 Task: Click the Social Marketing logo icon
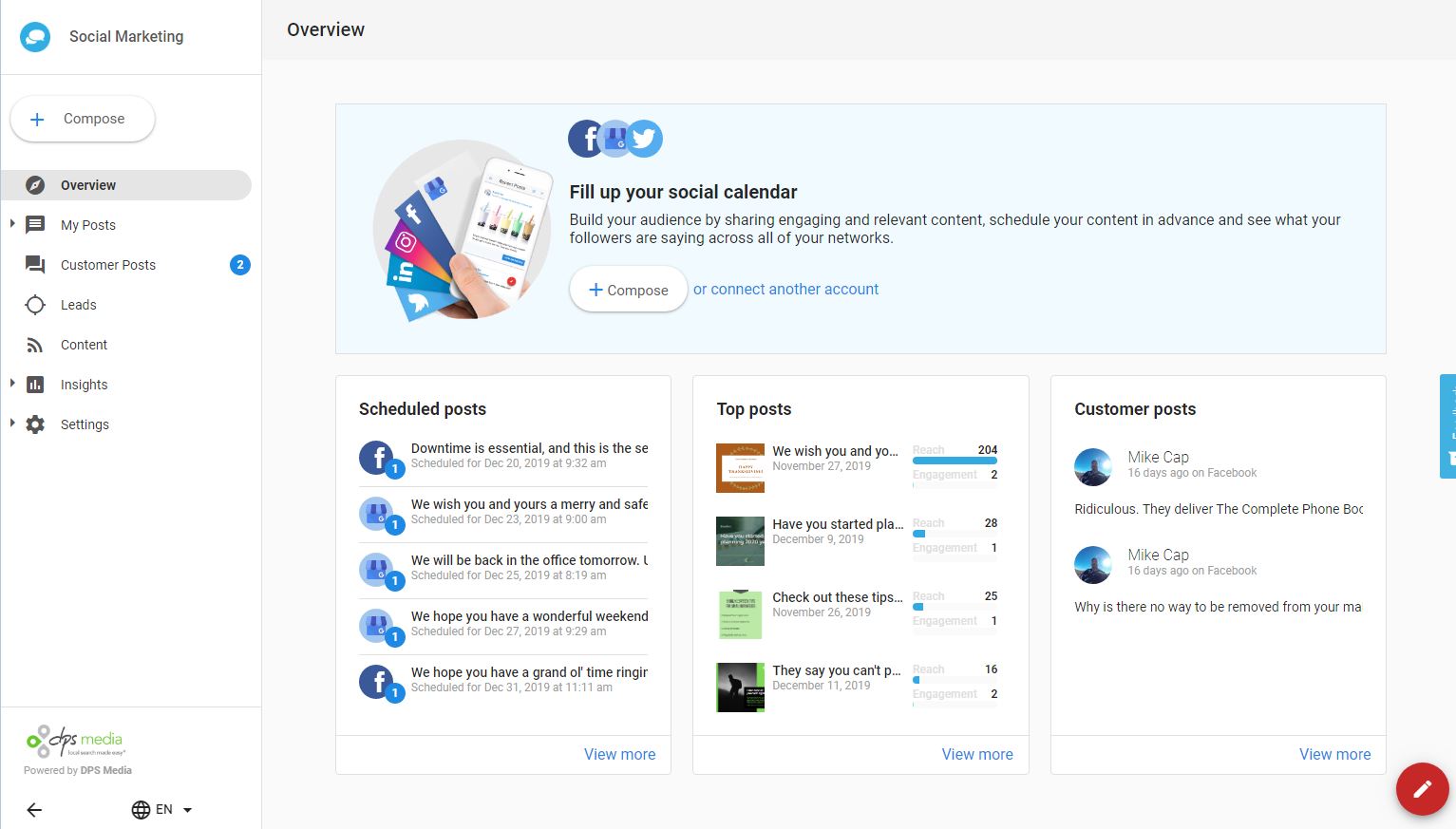(x=35, y=37)
